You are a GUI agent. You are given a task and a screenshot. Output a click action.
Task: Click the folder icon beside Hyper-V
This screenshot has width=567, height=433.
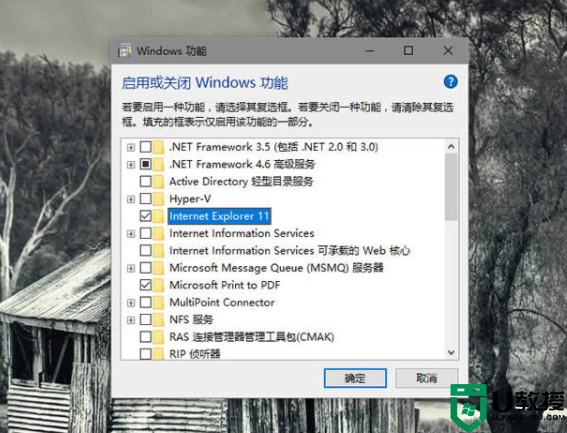click(158, 199)
